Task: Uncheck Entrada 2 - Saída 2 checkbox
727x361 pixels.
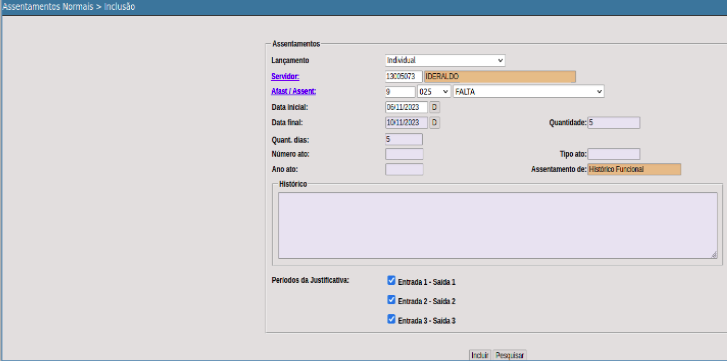Action: 391,299
